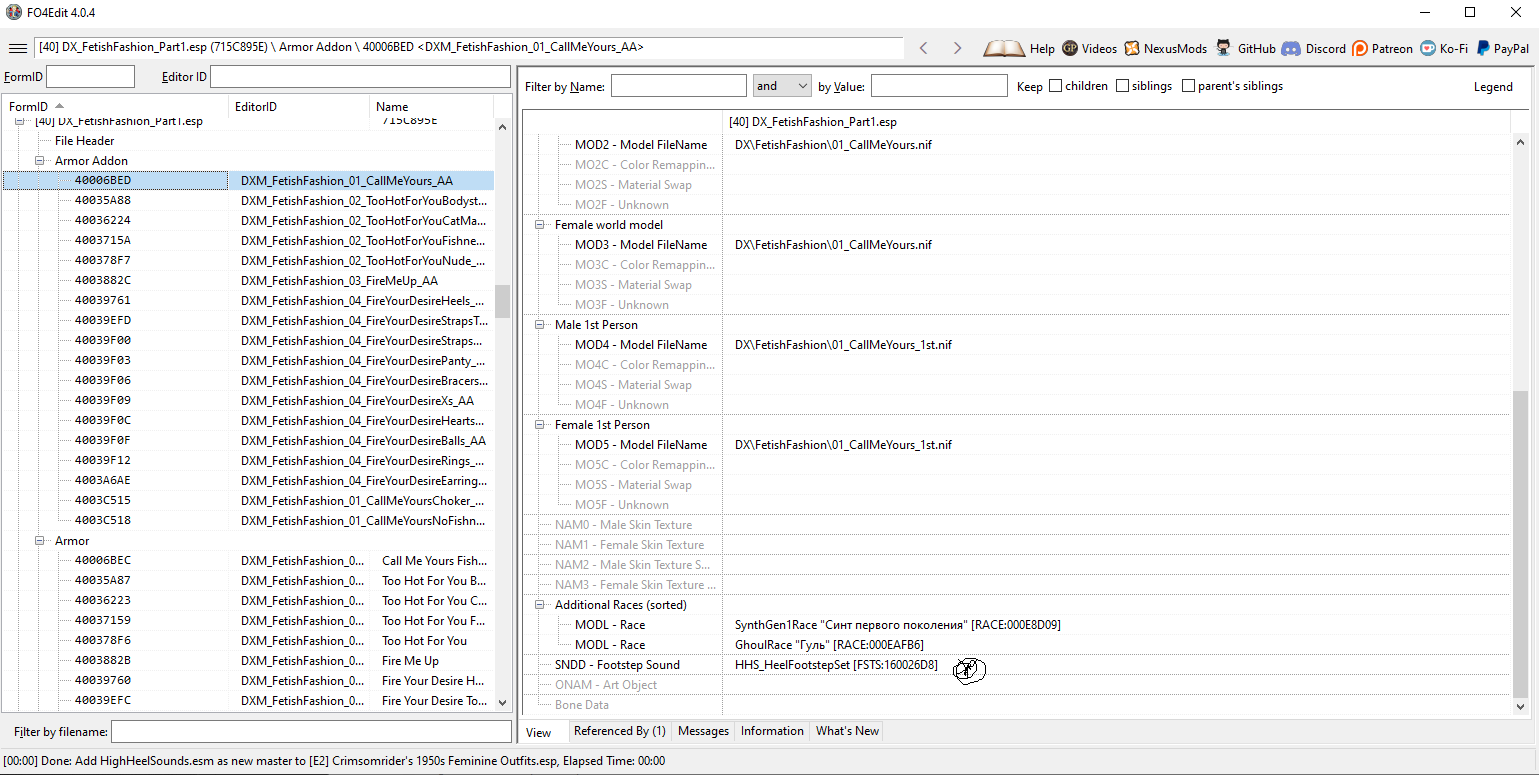Open the GitHub icon link
Image resolution: width=1539 pixels, height=775 pixels.
pos(1225,48)
